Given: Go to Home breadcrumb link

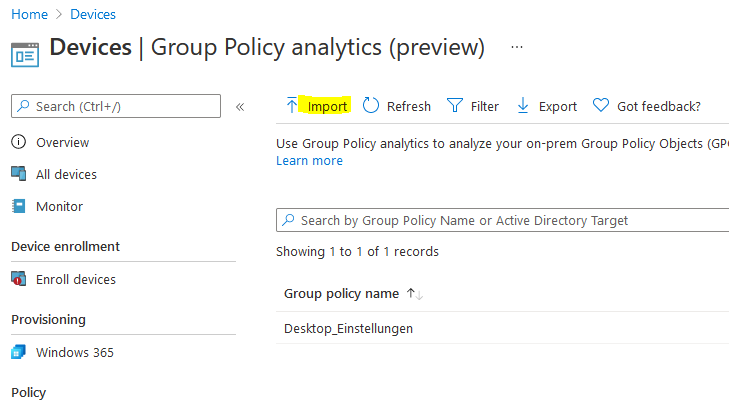Looking at the screenshot, I should [x=29, y=15].
